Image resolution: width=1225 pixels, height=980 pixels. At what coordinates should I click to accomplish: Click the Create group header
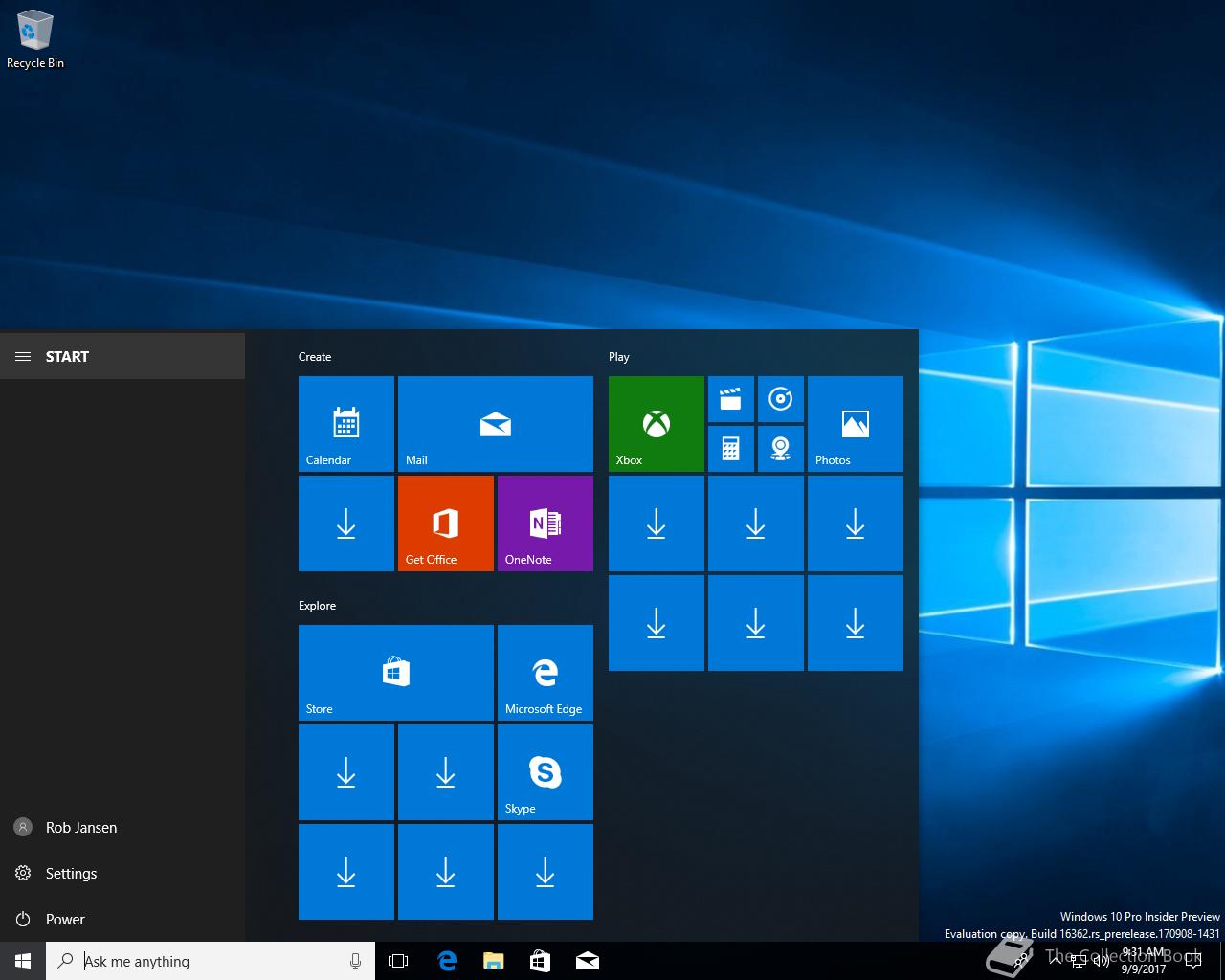pos(315,357)
